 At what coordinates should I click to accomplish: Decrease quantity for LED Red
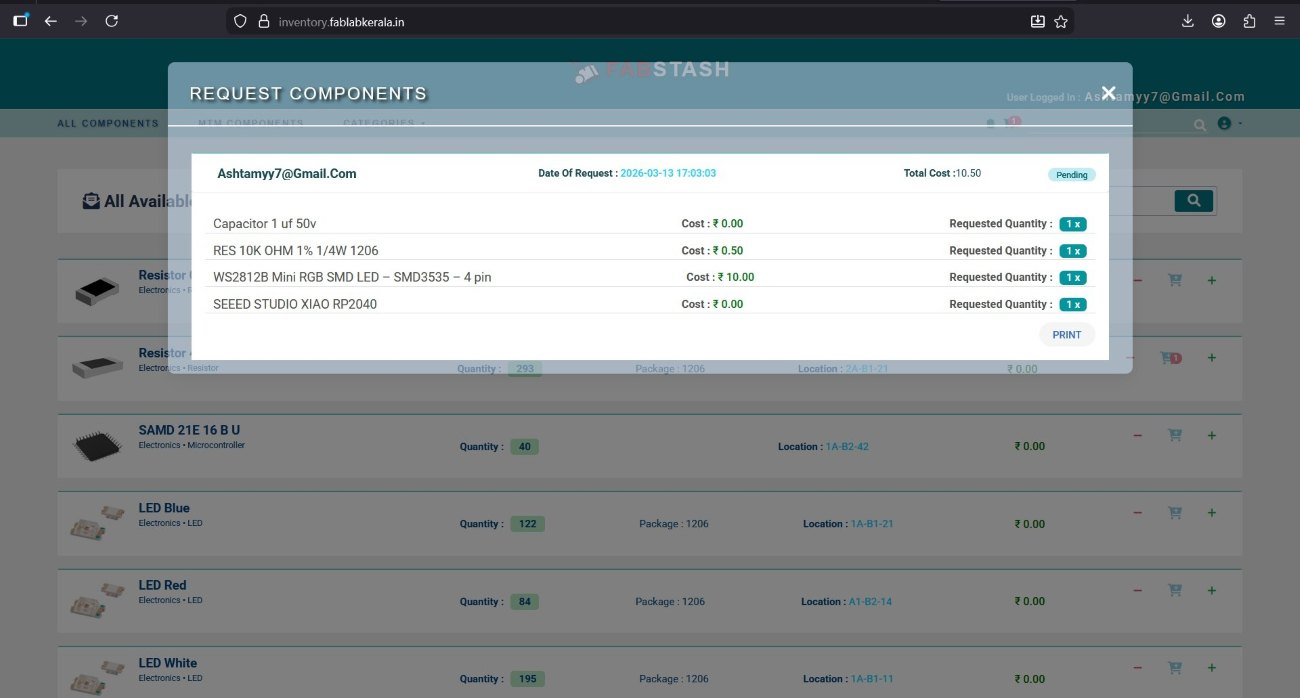coord(1137,590)
